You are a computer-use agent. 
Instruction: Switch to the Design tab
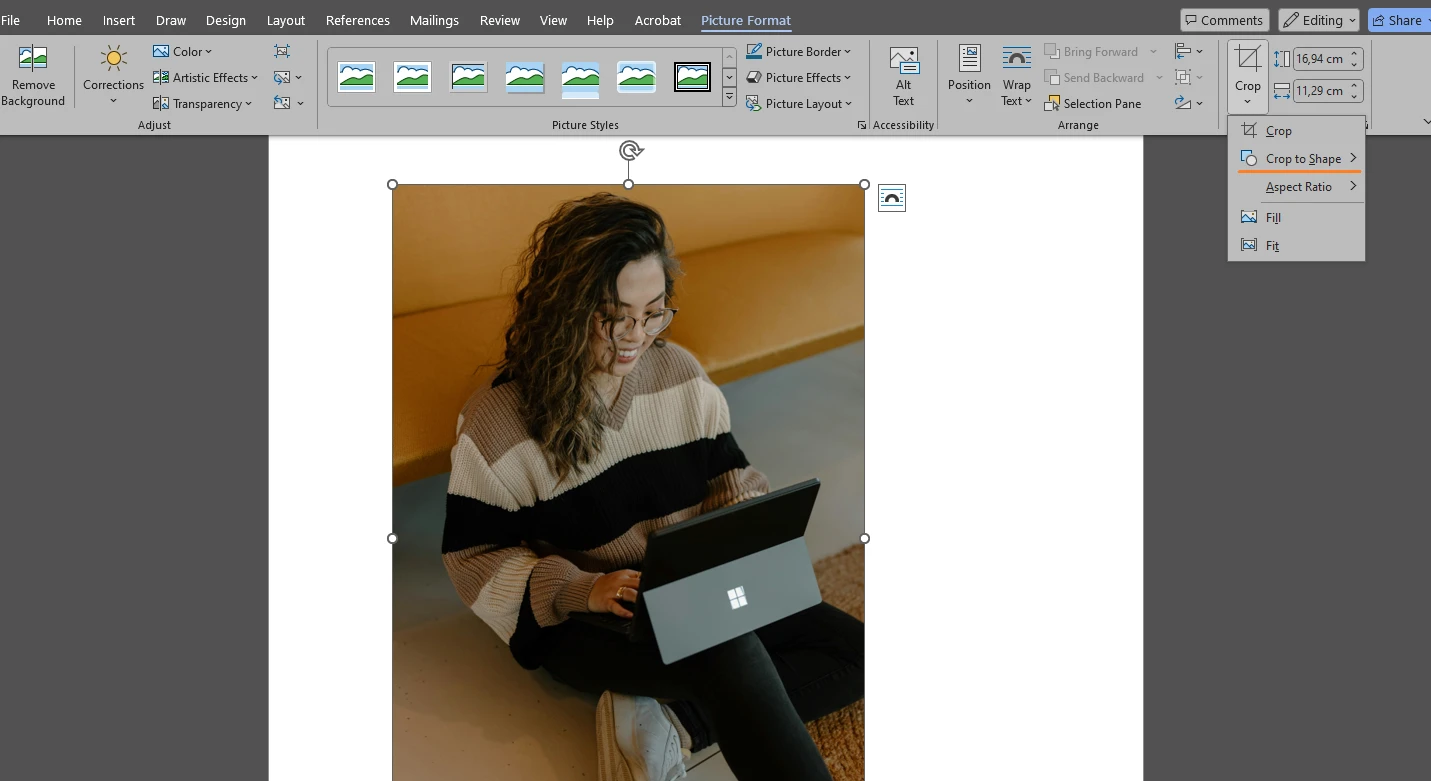pyautogui.click(x=225, y=20)
